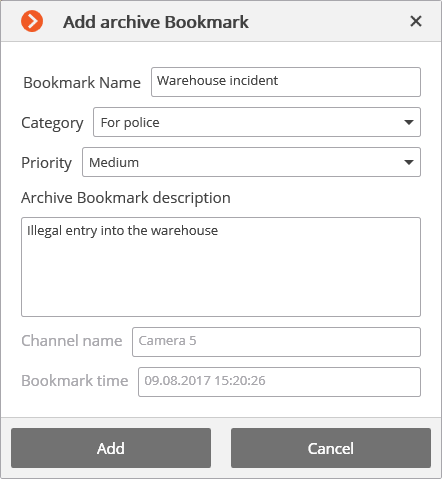442x479 pixels.
Task: Click inside the Archive Bookmark description box
Action: (221, 267)
